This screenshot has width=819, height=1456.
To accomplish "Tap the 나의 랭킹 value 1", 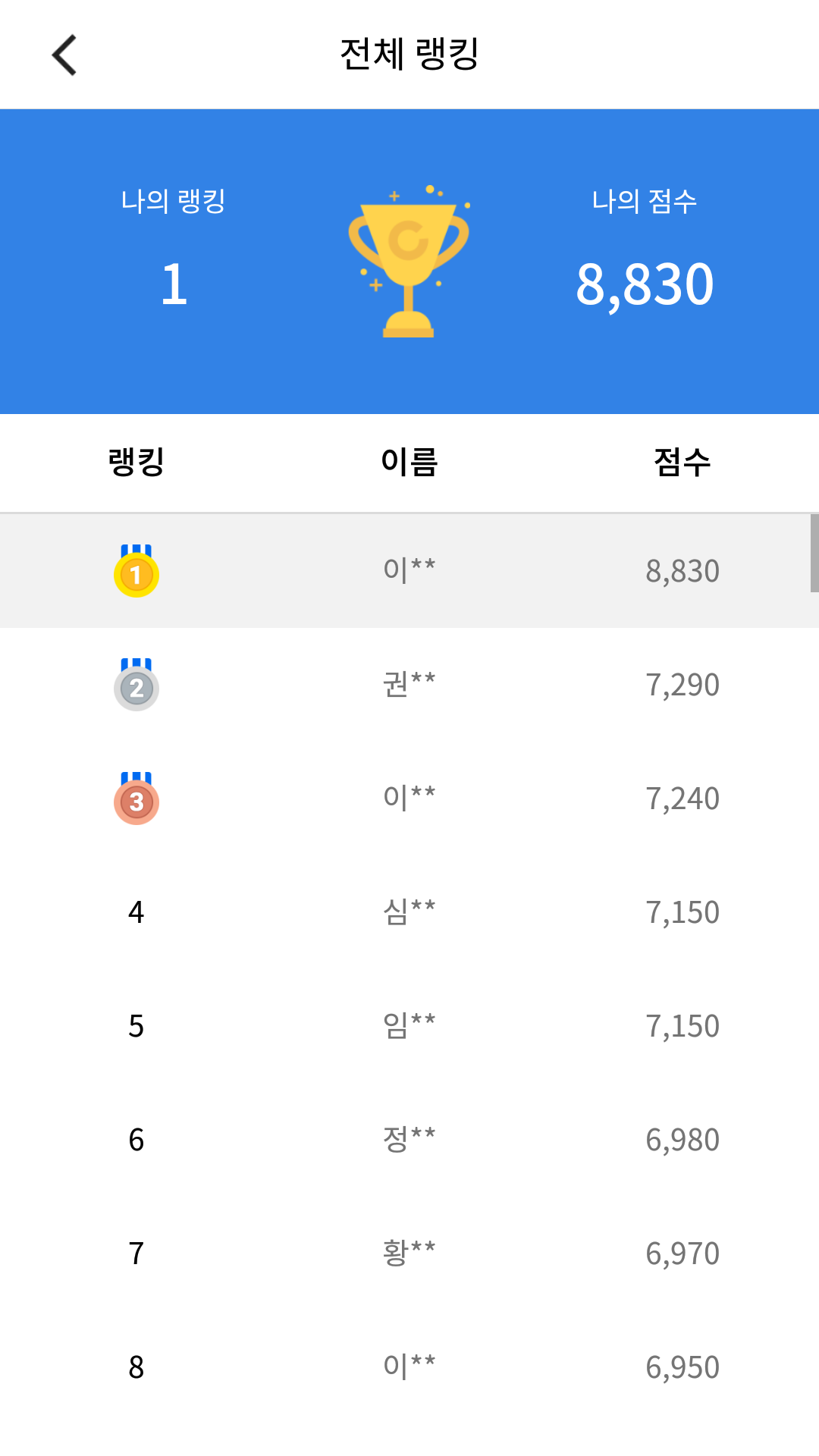I will 174,284.
